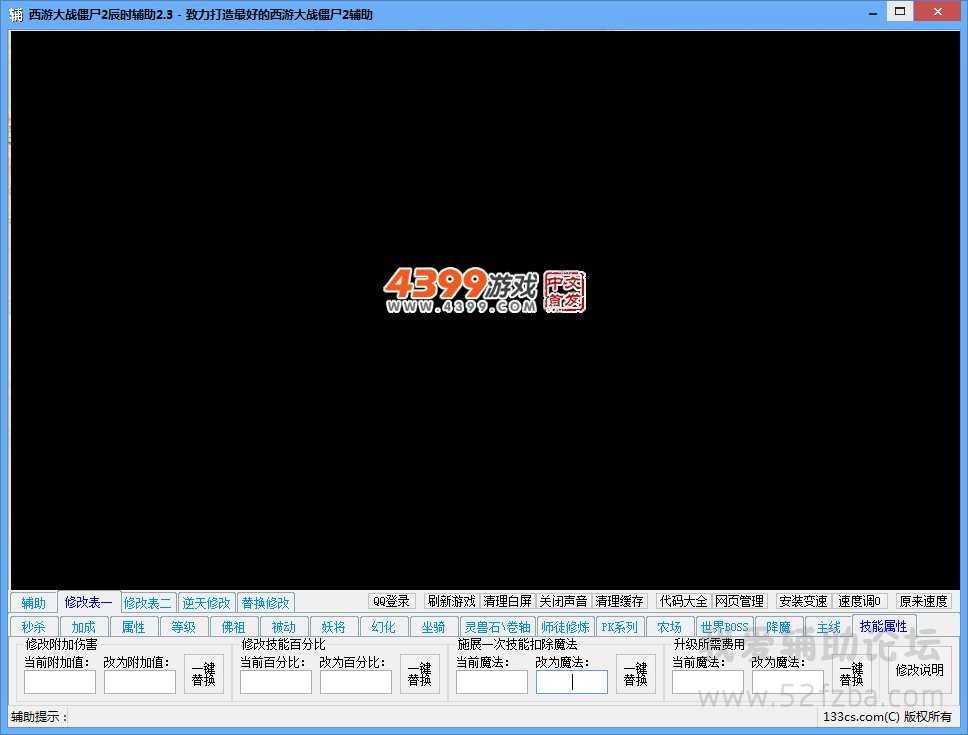Click 一键替换 under 修改附加伤害
Image resolution: width=968 pixels, height=735 pixels.
[x=204, y=675]
